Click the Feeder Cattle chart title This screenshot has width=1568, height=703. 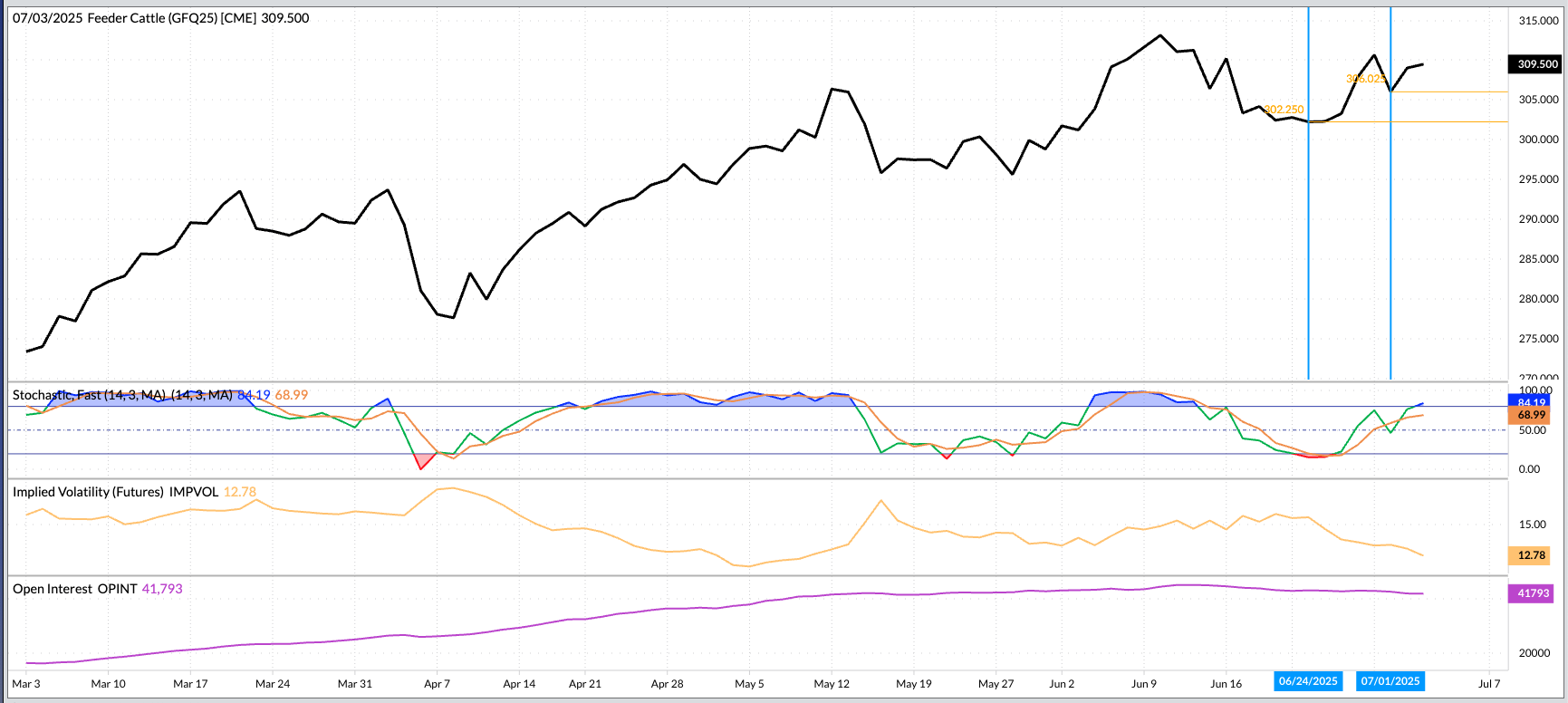click(160, 18)
